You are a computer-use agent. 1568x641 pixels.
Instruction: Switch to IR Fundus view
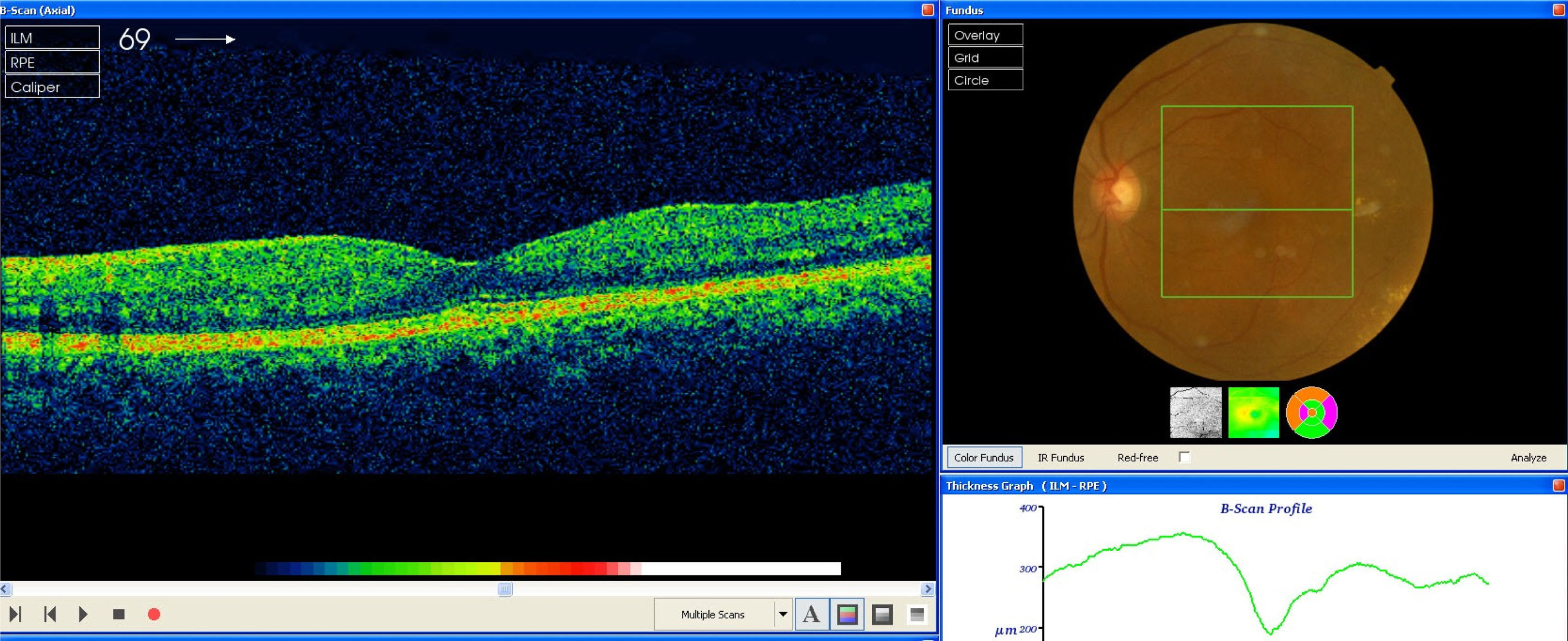1060,457
